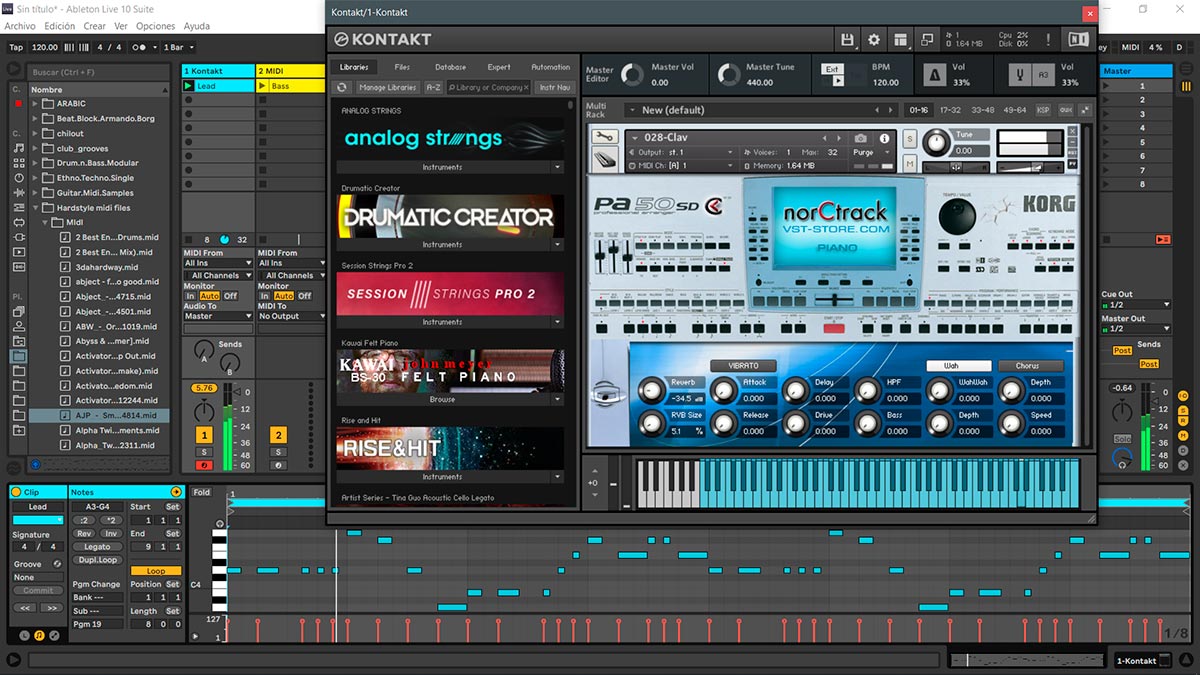Open the Sounds category in Ableton browser
This screenshot has width=1200, height=675.
[20, 147]
